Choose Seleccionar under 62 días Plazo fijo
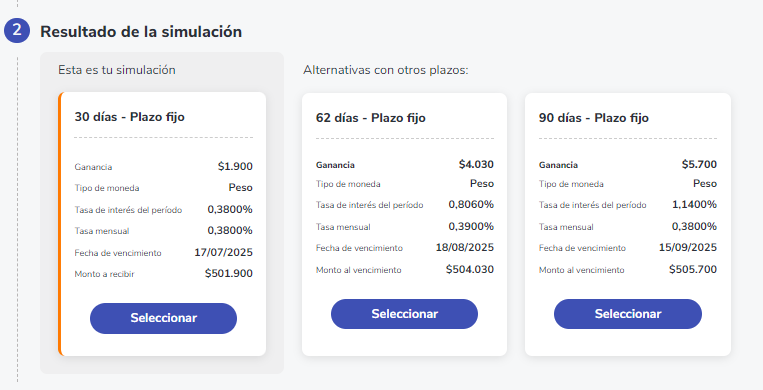This screenshot has width=763, height=390. click(404, 314)
